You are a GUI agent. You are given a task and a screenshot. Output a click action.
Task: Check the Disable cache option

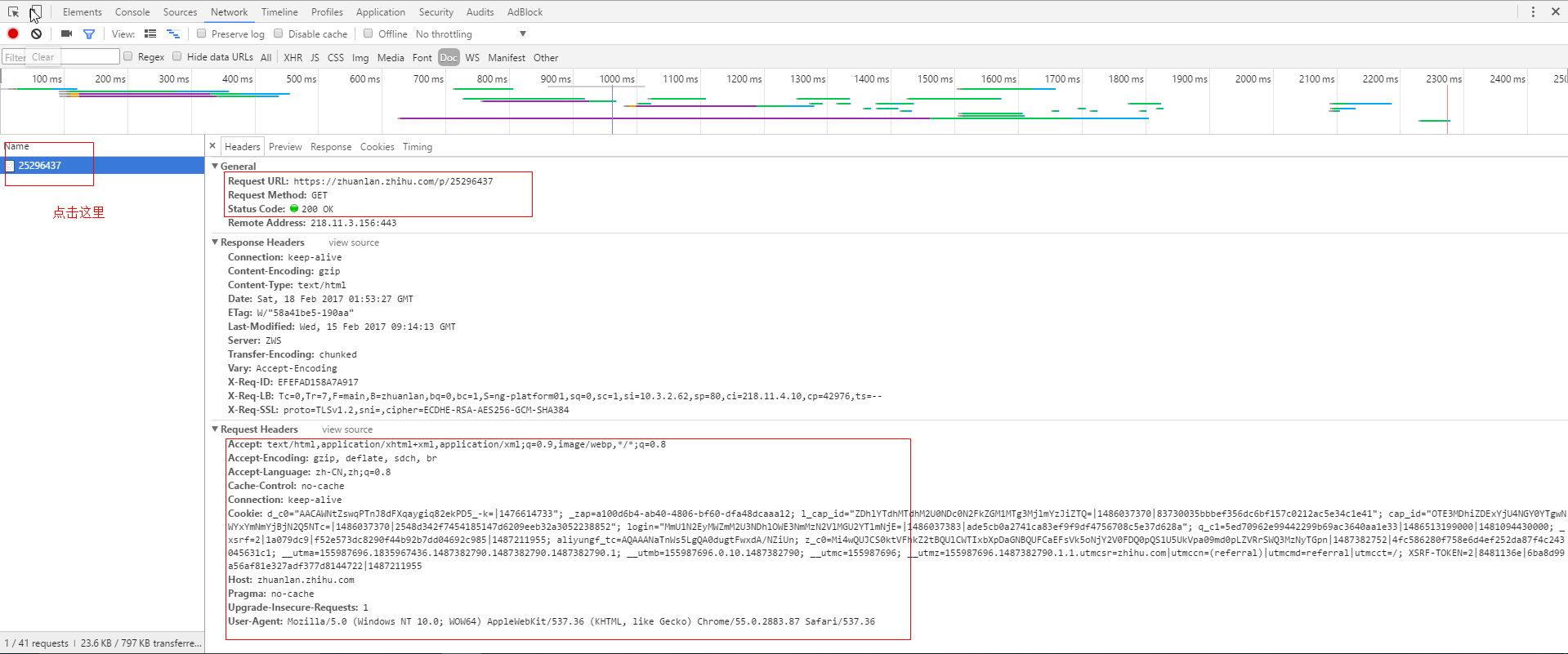pyautogui.click(x=279, y=33)
